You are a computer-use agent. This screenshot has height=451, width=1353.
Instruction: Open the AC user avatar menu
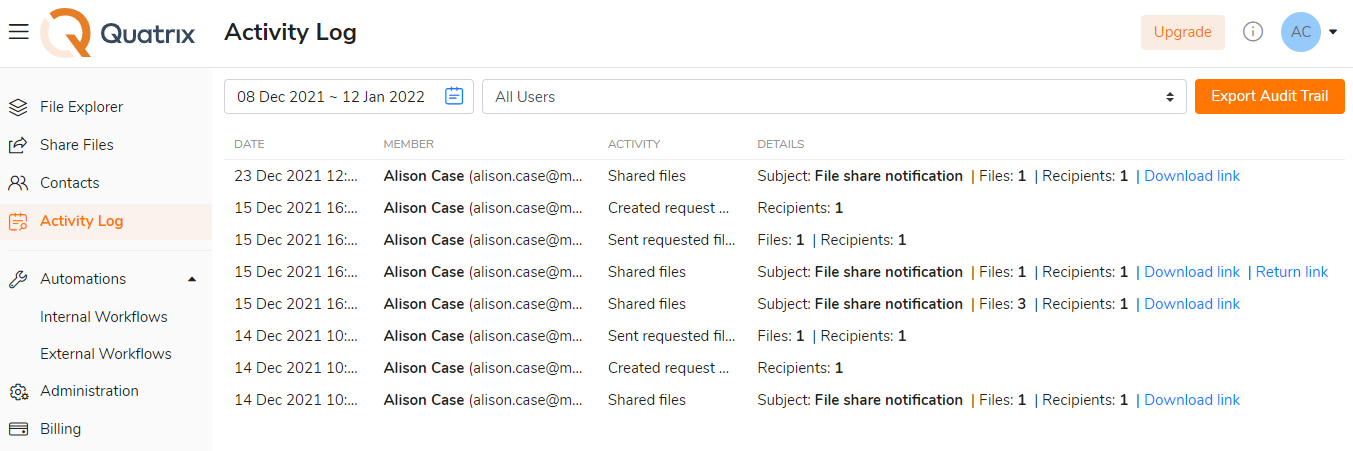pos(1300,32)
